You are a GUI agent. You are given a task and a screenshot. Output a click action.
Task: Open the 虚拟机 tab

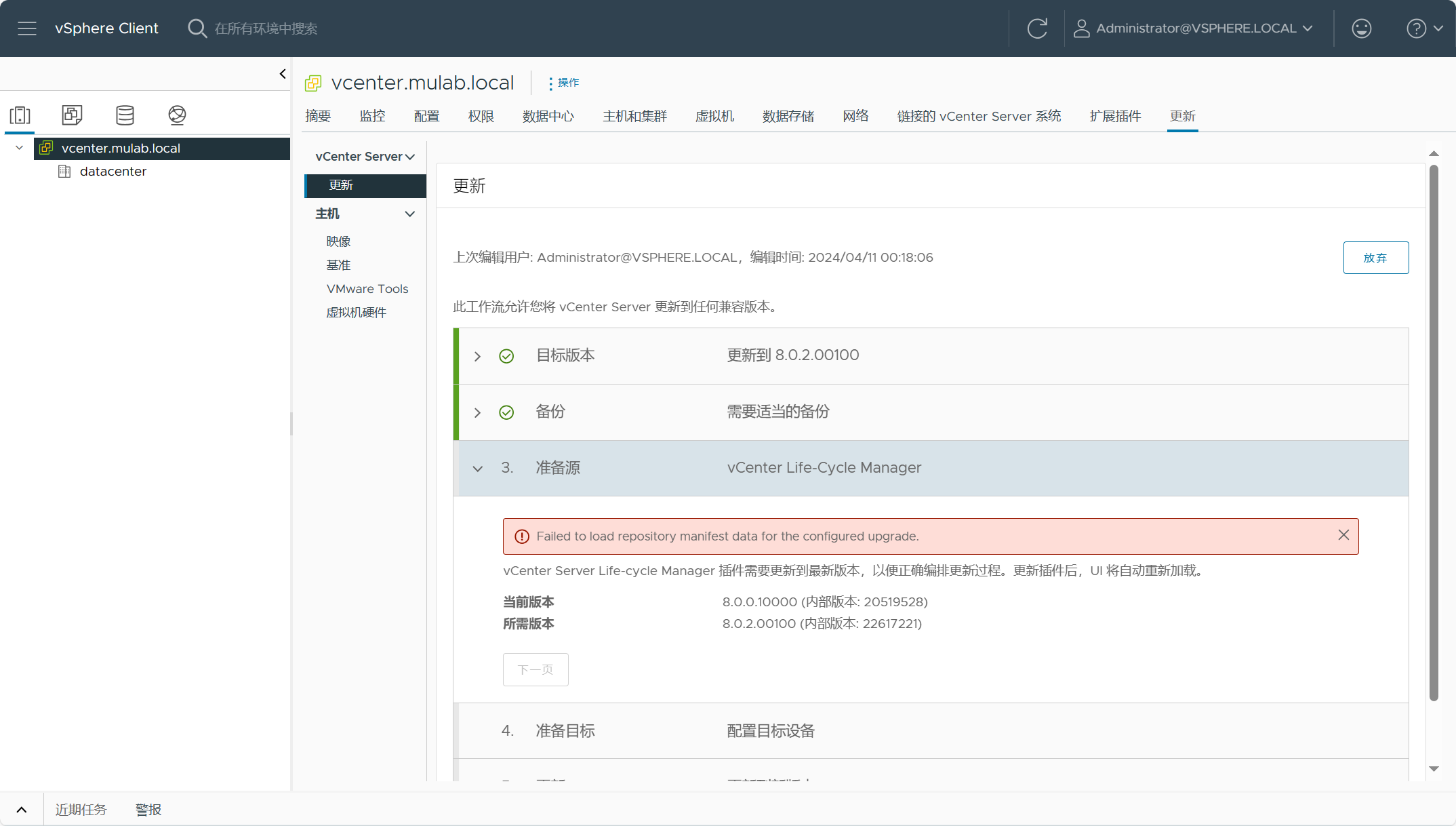714,116
